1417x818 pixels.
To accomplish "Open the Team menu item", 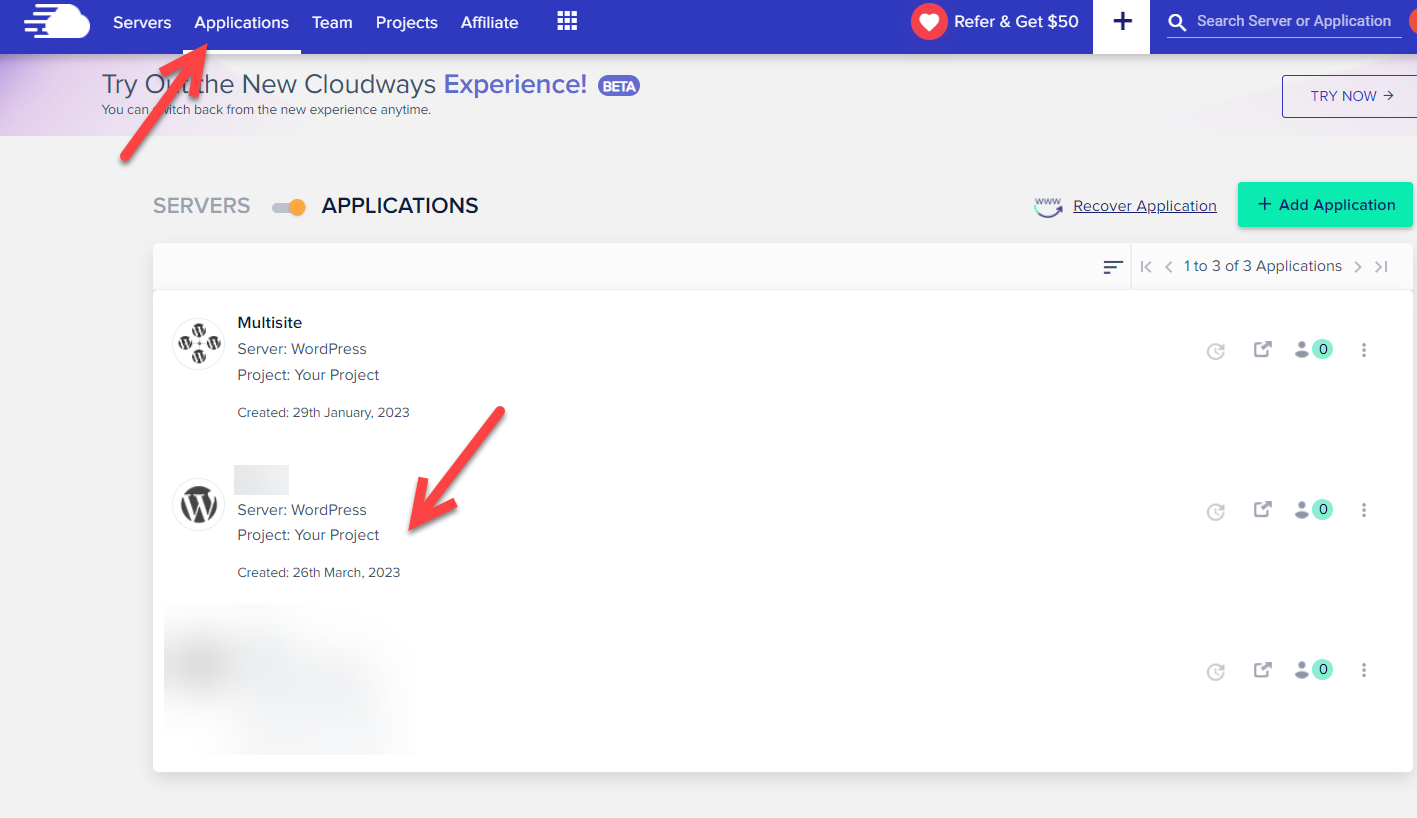I will [x=332, y=22].
